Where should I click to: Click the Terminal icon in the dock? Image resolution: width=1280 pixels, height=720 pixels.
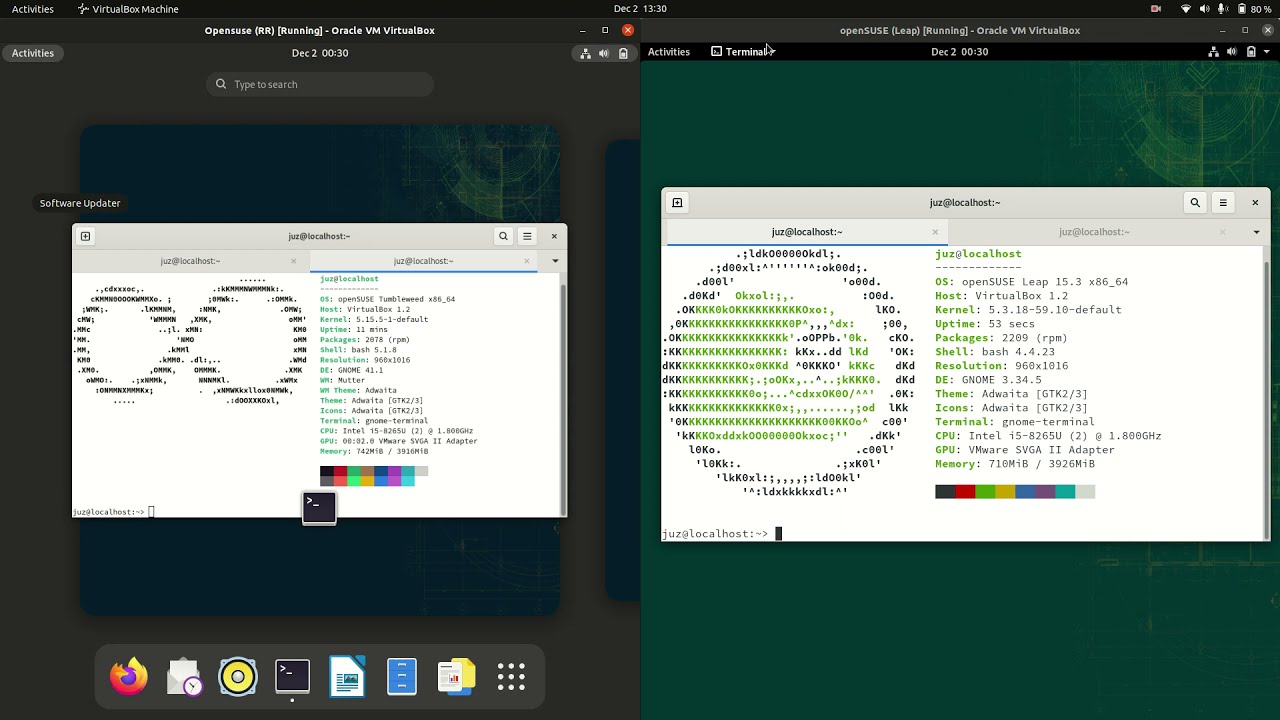(293, 677)
